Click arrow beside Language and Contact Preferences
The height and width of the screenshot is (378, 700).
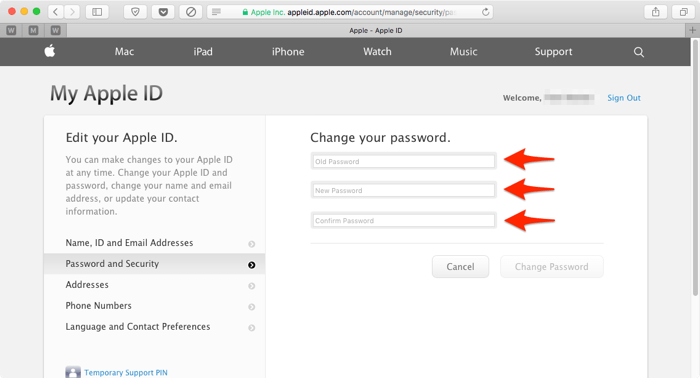252,328
